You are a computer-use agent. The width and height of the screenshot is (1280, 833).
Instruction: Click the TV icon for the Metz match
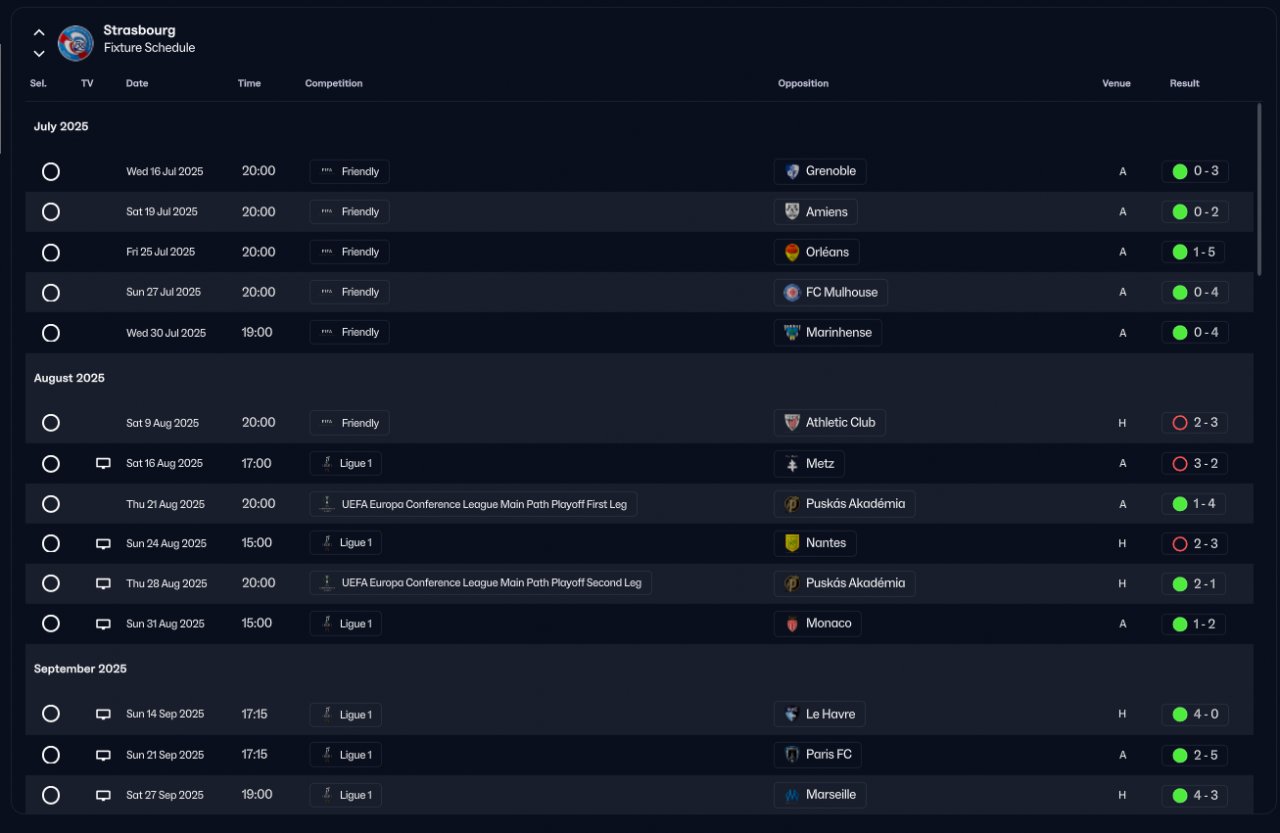coord(103,464)
